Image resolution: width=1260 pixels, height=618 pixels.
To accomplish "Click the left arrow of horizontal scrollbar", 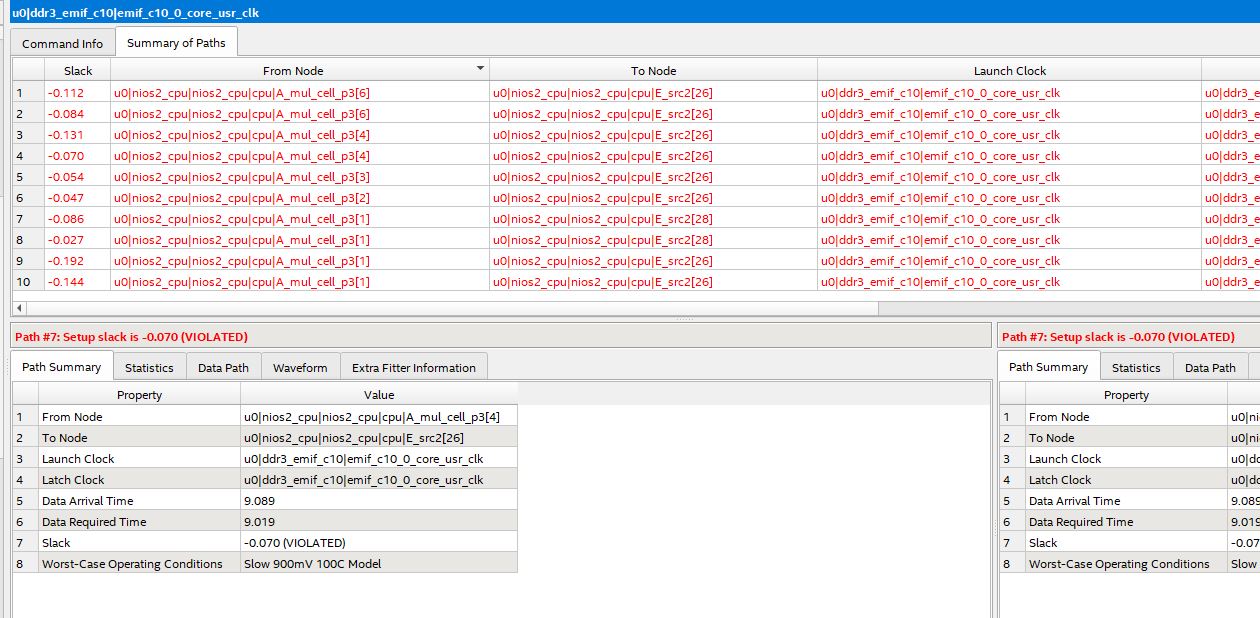I will [x=18, y=308].
